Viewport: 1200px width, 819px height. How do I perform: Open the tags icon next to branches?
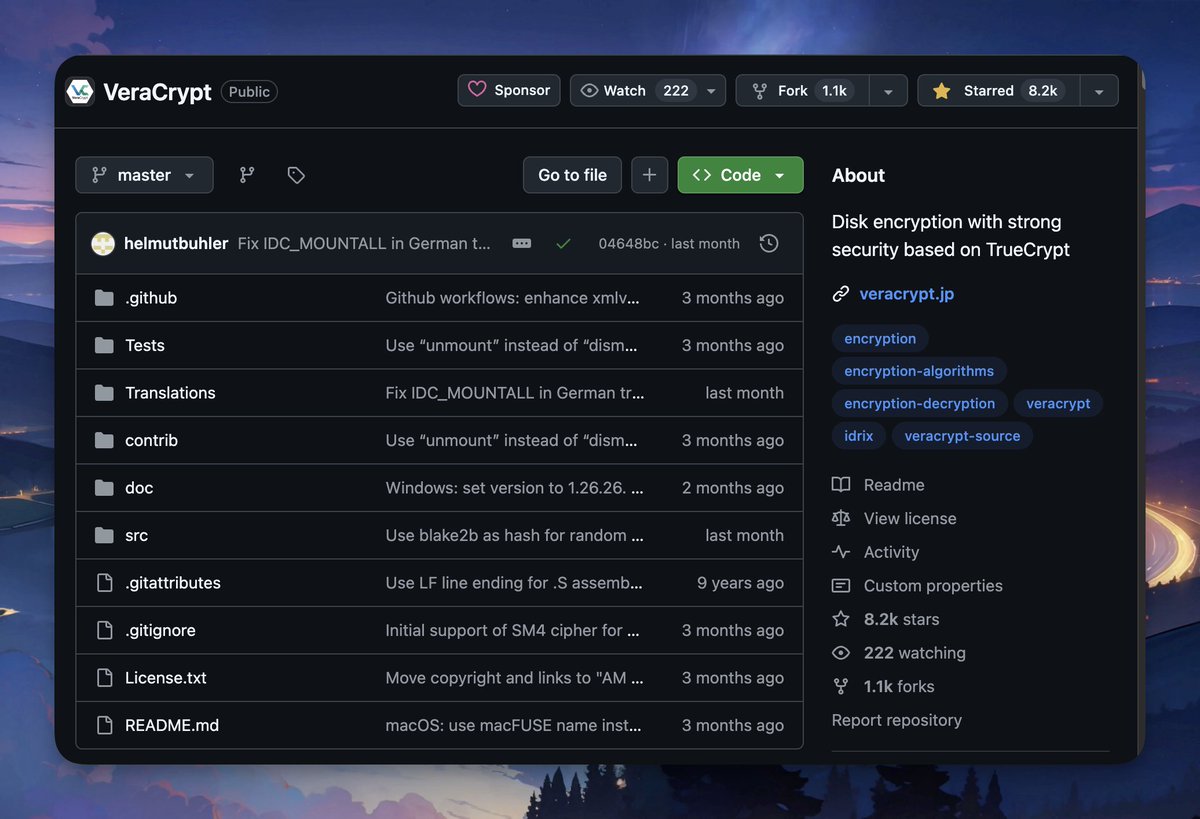[x=296, y=175]
